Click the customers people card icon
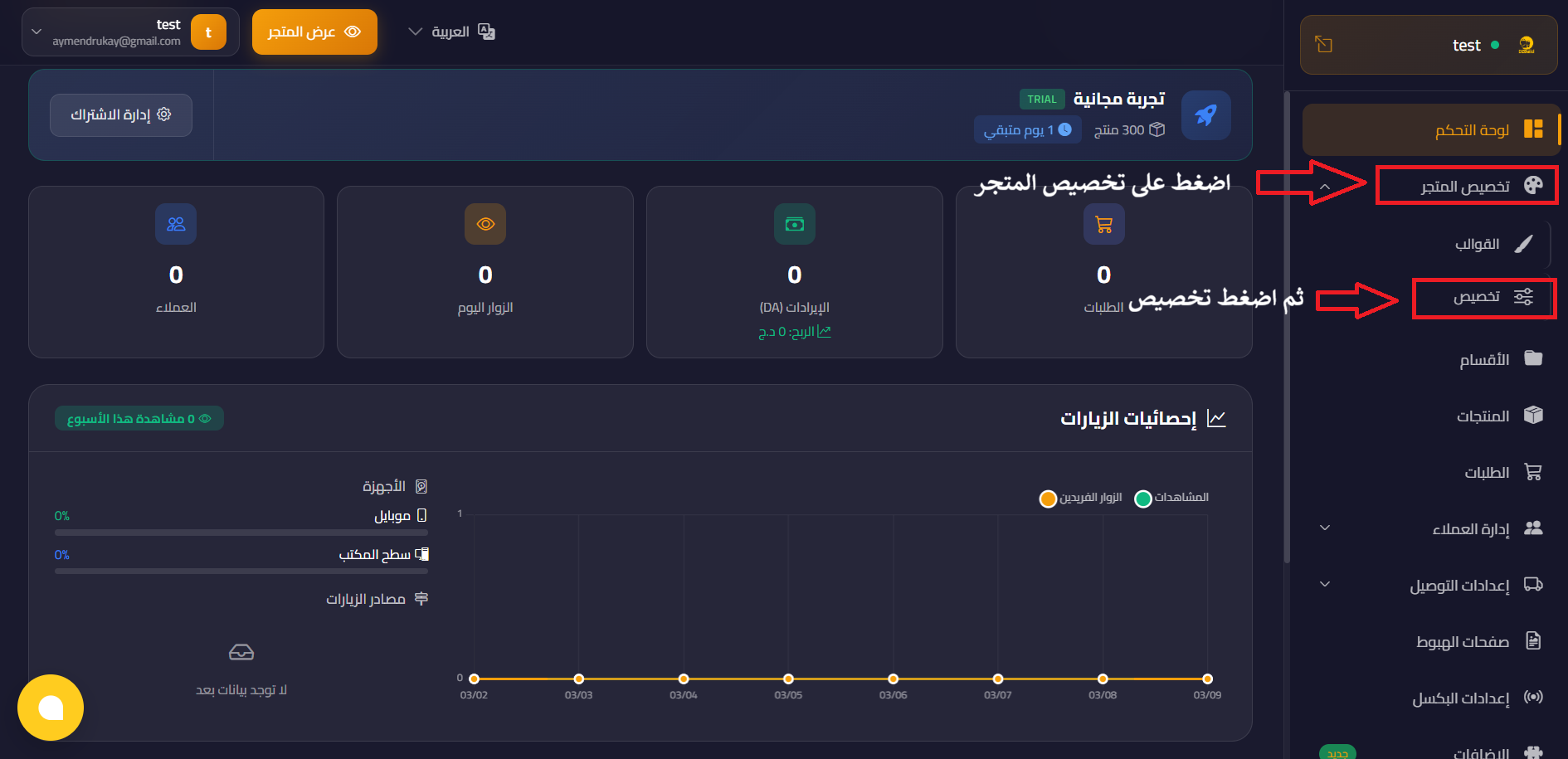The height and width of the screenshot is (759, 1568). coord(176,224)
